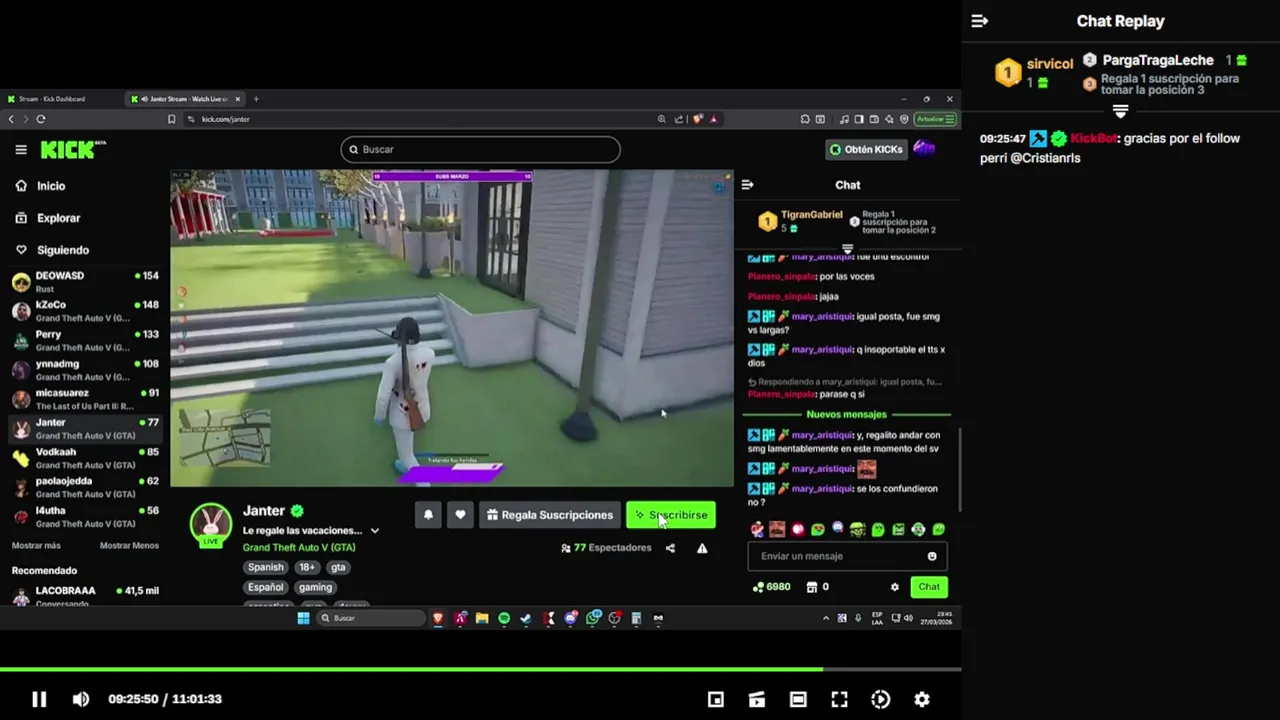Share the stream via share icon
Image resolution: width=1280 pixels, height=720 pixels.
(670, 548)
